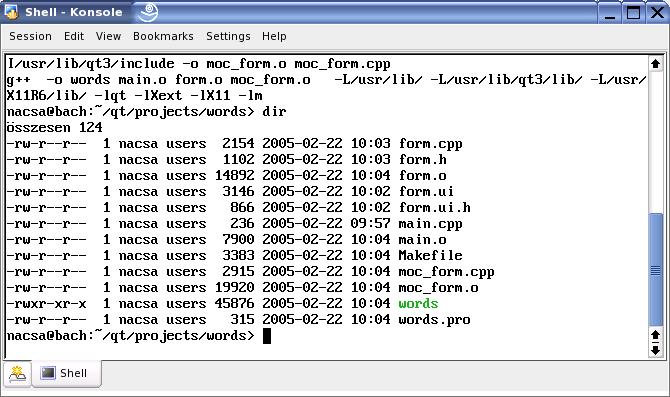Click the moc_form.cpp filename in the listing
670x397 pixels.
[x=447, y=272]
